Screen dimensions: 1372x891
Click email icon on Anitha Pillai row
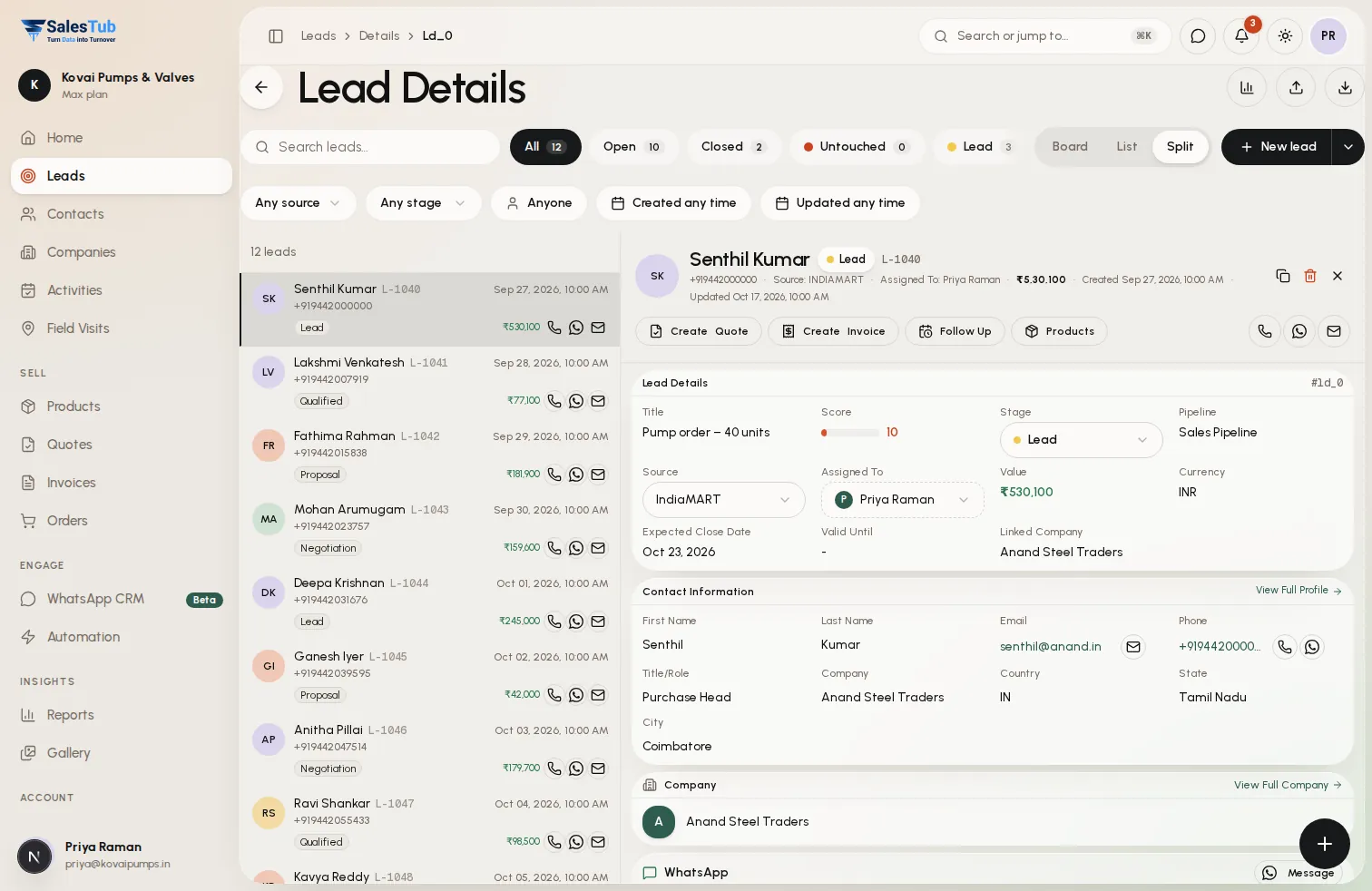[598, 769]
